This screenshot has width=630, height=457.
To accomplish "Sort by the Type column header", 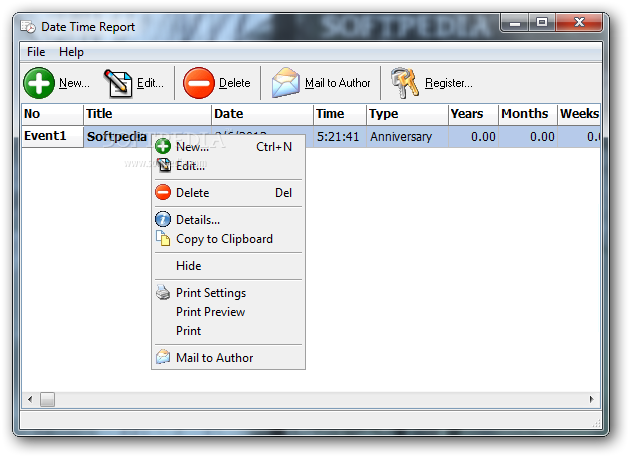I will click(x=407, y=114).
